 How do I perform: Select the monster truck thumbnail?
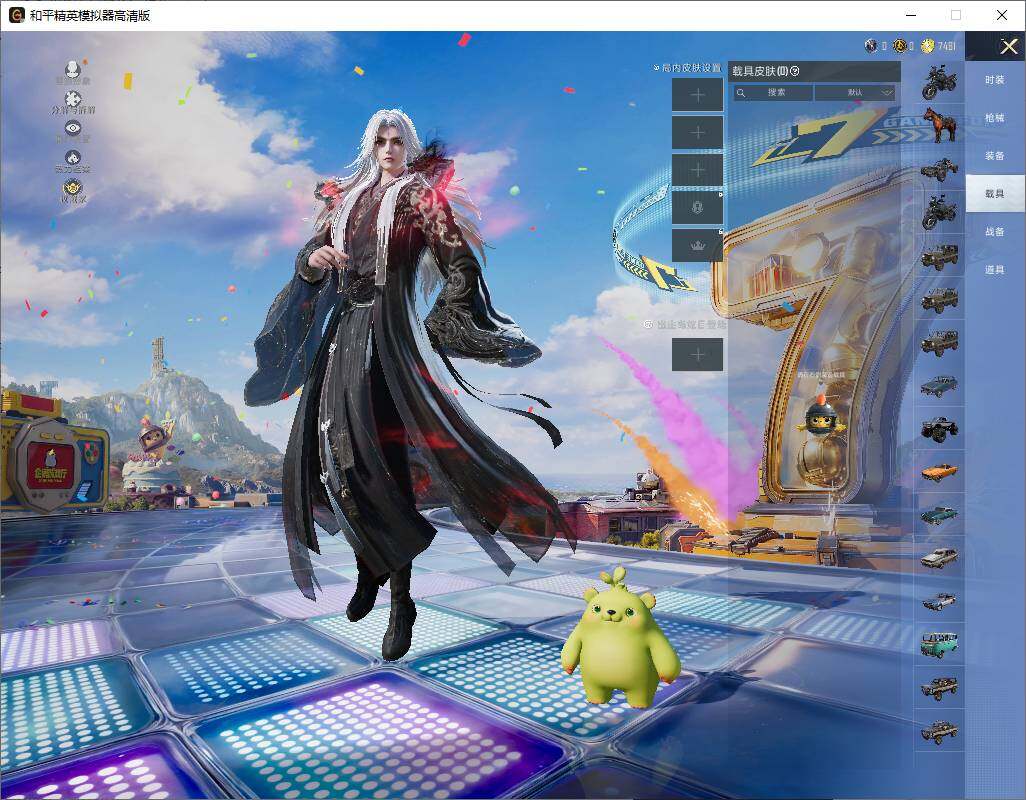pos(940,428)
